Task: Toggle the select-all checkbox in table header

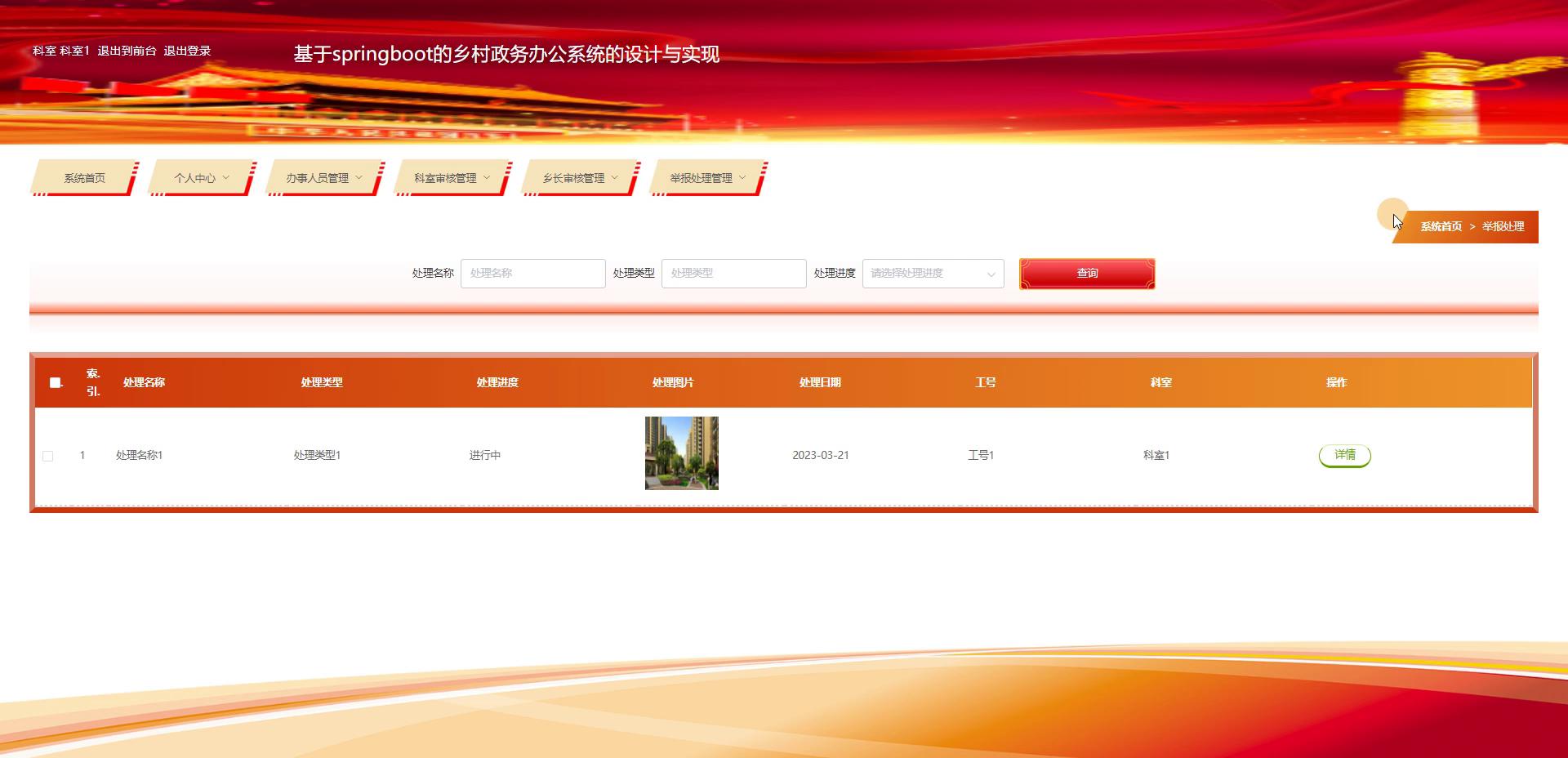Action: pos(56,382)
